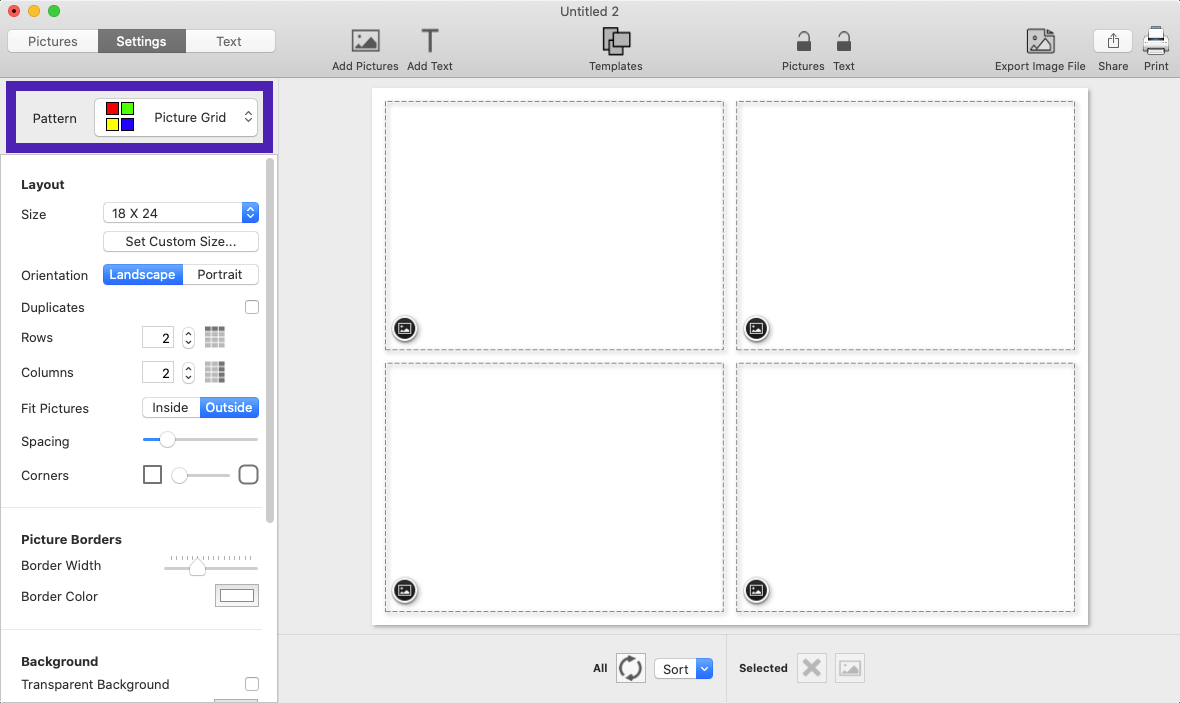This screenshot has height=703, width=1180.
Task: Open the Pattern Picture Grid dropdown
Action: [x=176, y=117]
